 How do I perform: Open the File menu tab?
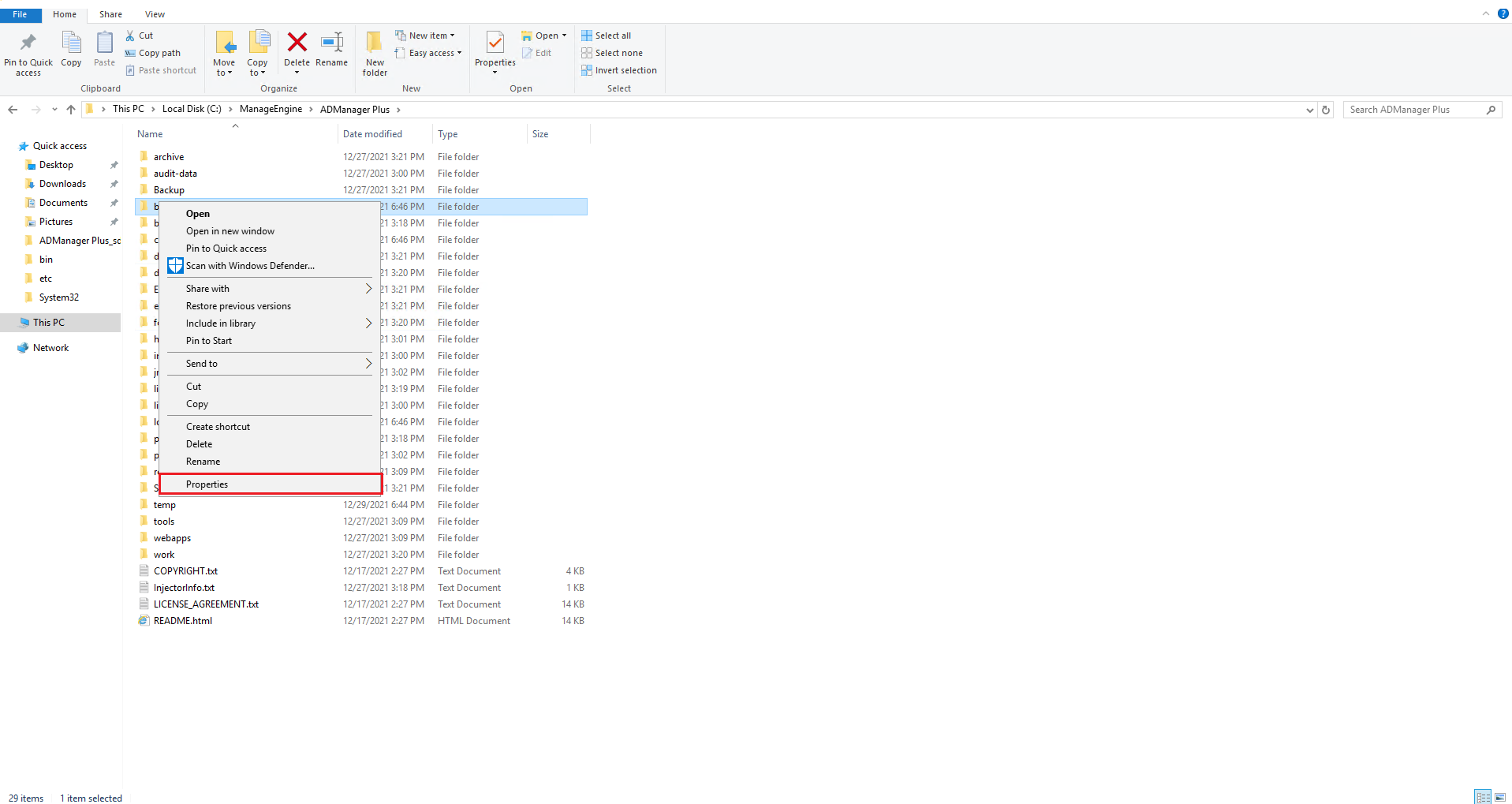(20, 14)
